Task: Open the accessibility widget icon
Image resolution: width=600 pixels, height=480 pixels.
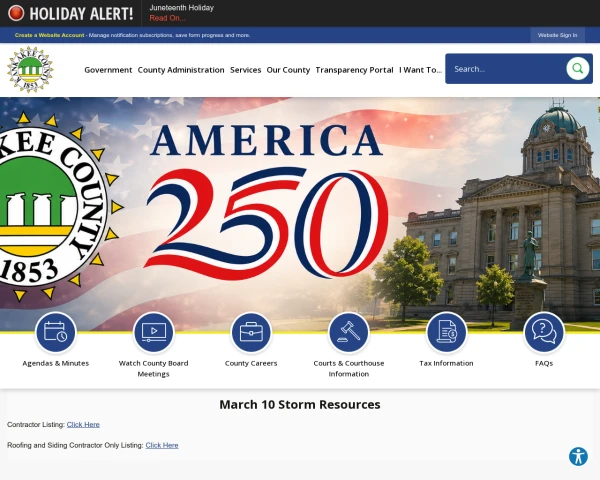Action: pyautogui.click(x=578, y=456)
